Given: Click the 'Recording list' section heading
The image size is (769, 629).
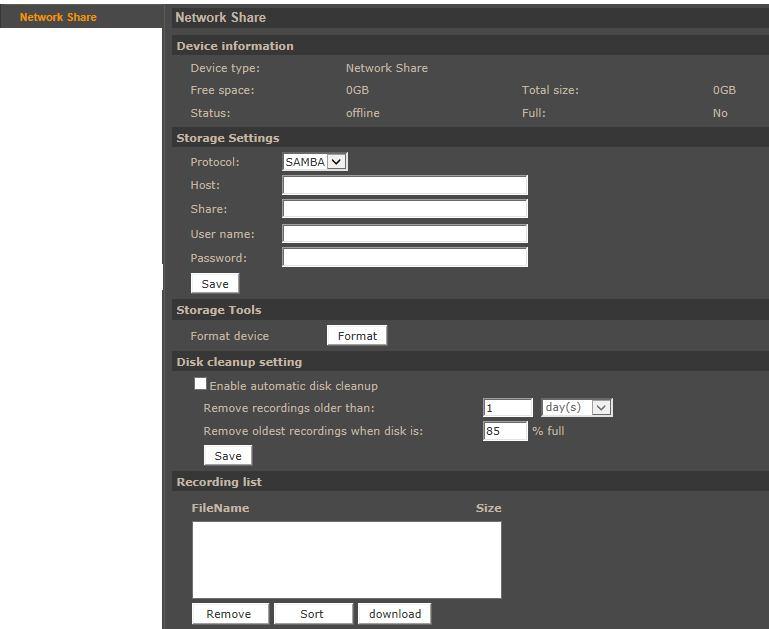Looking at the screenshot, I should (219, 482).
